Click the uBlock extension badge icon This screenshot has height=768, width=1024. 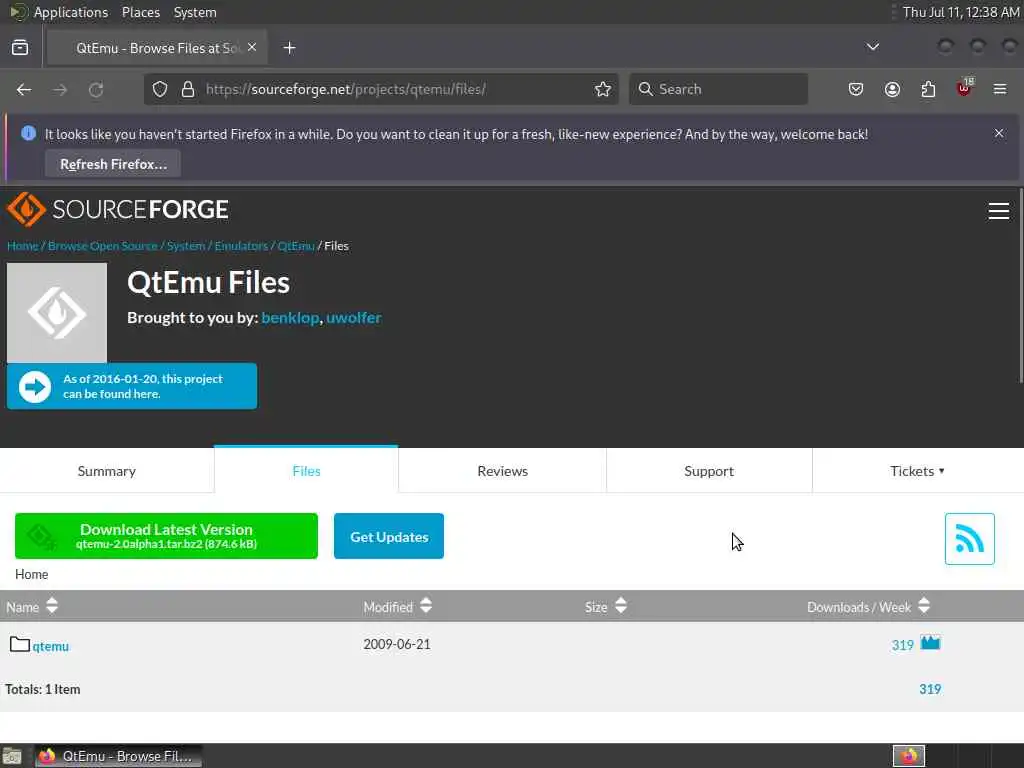[964, 88]
